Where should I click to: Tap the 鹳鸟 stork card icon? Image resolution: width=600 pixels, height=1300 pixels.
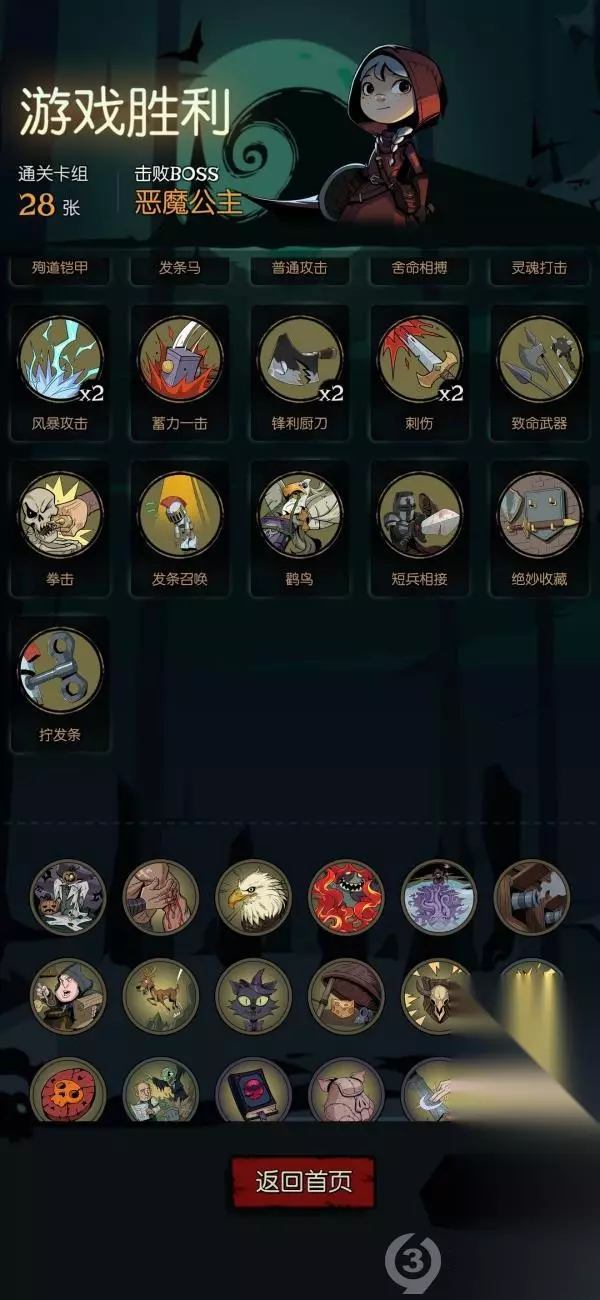[x=300, y=515]
